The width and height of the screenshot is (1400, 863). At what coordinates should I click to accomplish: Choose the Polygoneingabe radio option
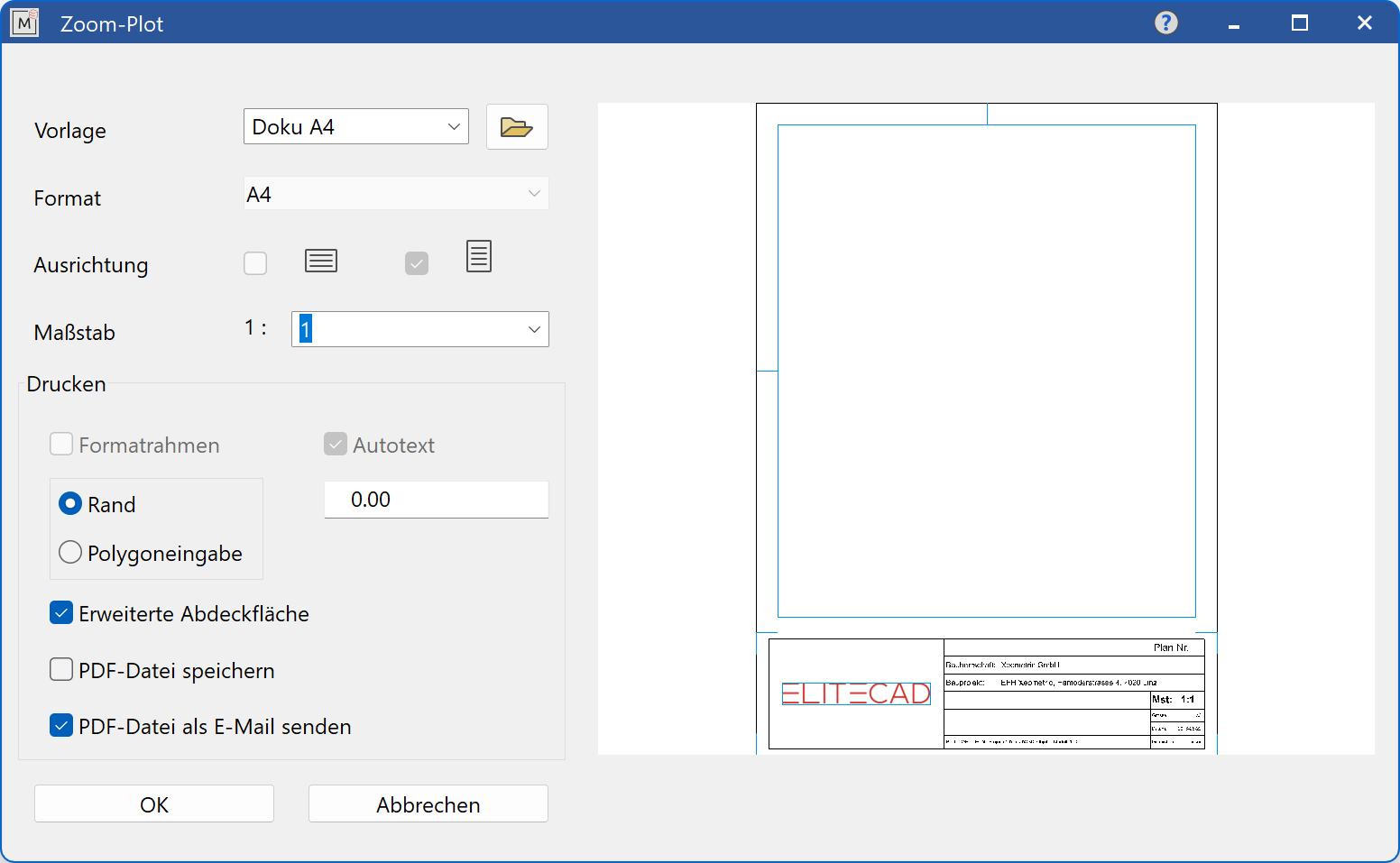[x=70, y=552]
